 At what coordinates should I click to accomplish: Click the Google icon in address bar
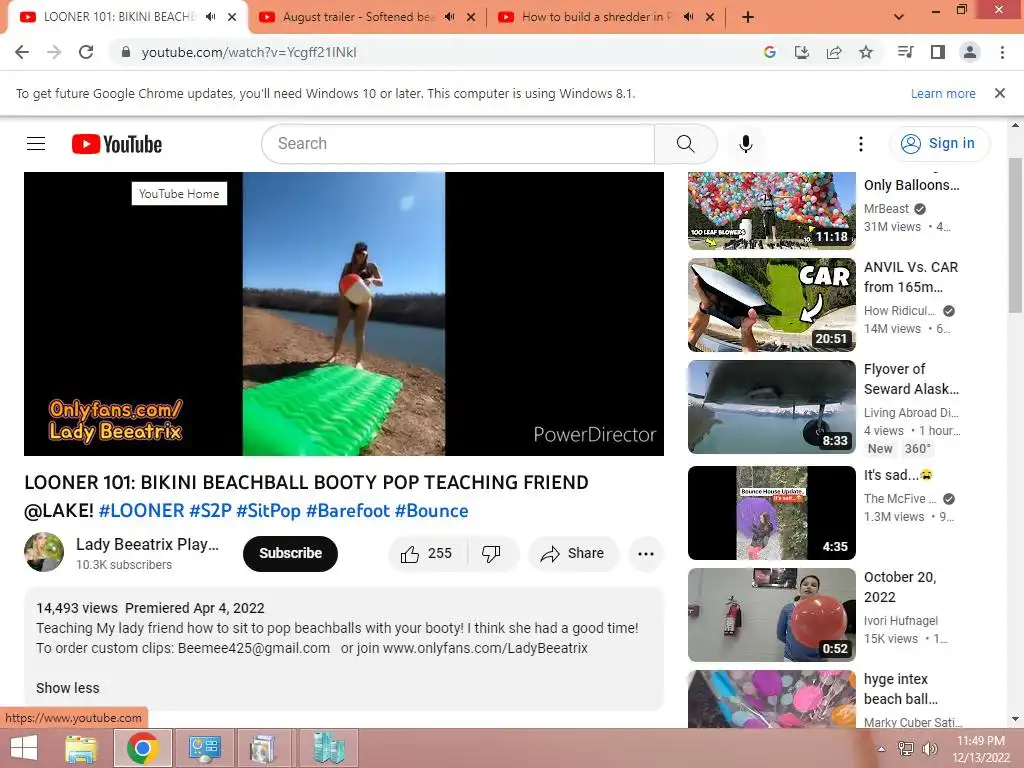click(x=770, y=52)
